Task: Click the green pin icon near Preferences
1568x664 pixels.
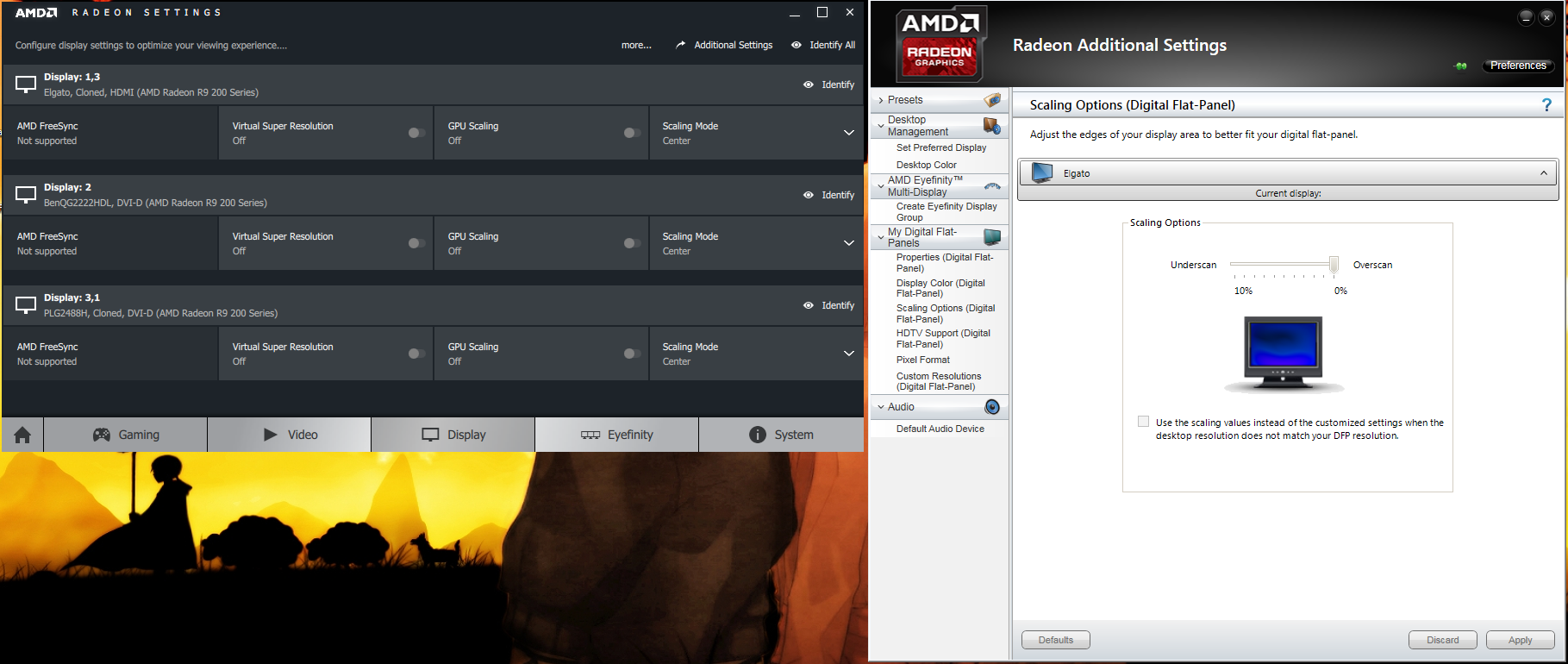Action: tap(1461, 66)
